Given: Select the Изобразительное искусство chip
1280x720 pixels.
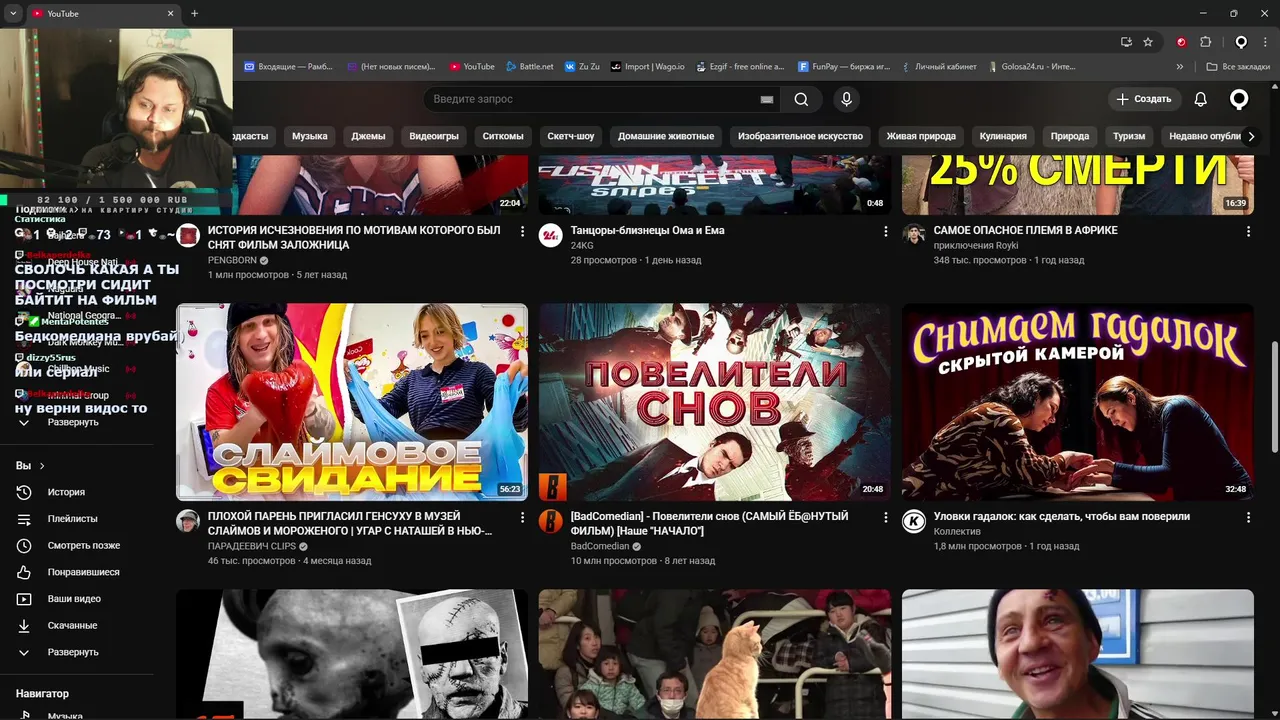Looking at the screenshot, I should pyautogui.click(x=800, y=136).
